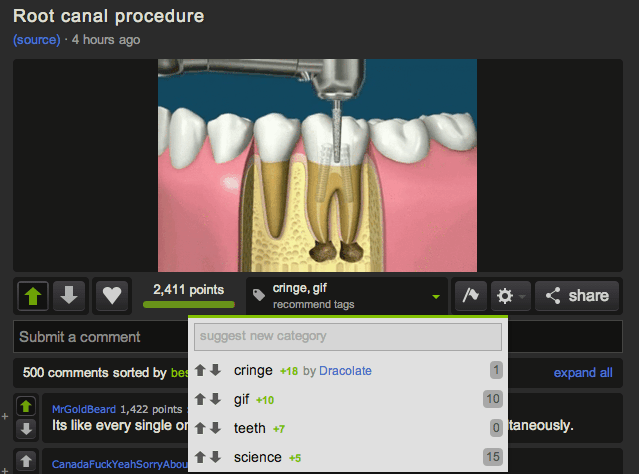Click the root canal gif image
639x474 pixels.
pyautogui.click(x=317, y=165)
